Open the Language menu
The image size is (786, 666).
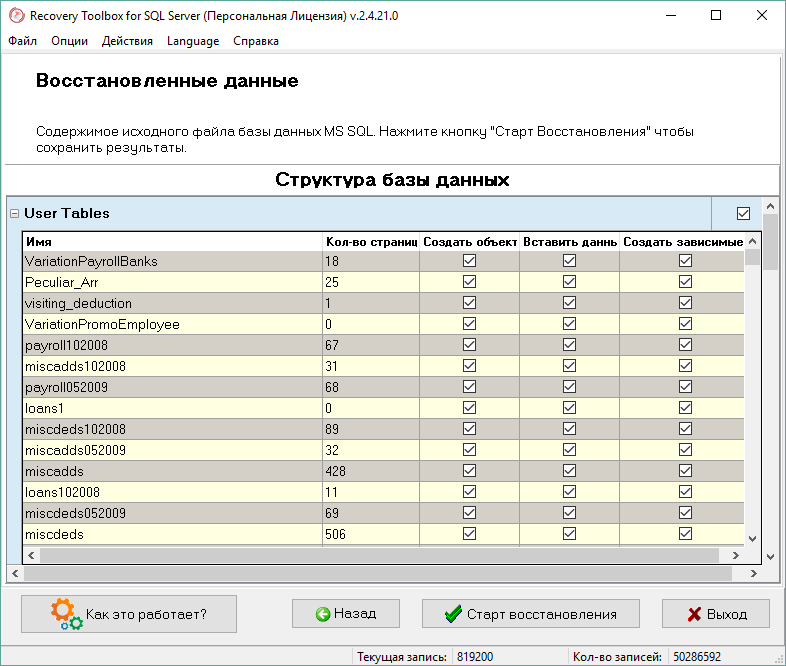click(x=193, y=41)
